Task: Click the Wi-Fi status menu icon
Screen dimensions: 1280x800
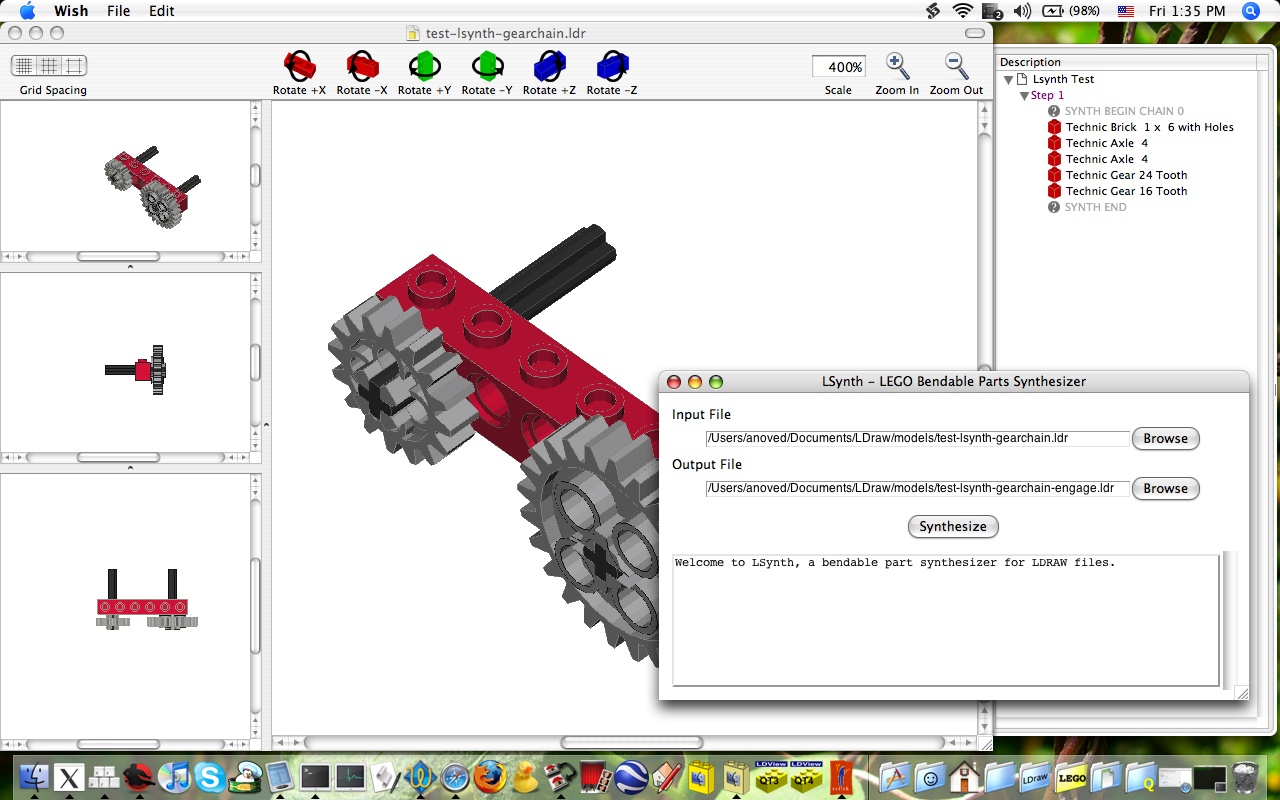Action: click(963, 11)
